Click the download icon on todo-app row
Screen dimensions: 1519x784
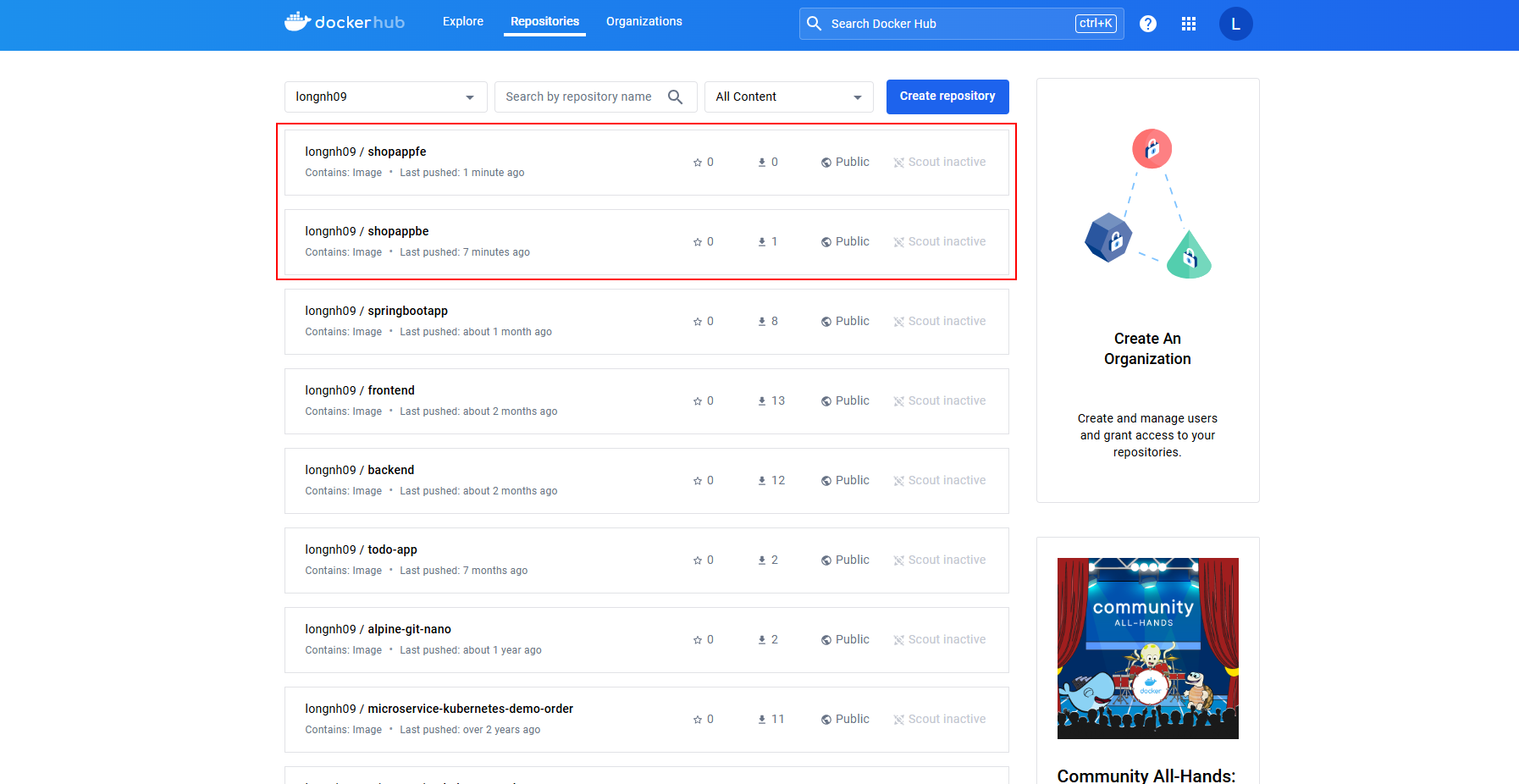[762, 560]
